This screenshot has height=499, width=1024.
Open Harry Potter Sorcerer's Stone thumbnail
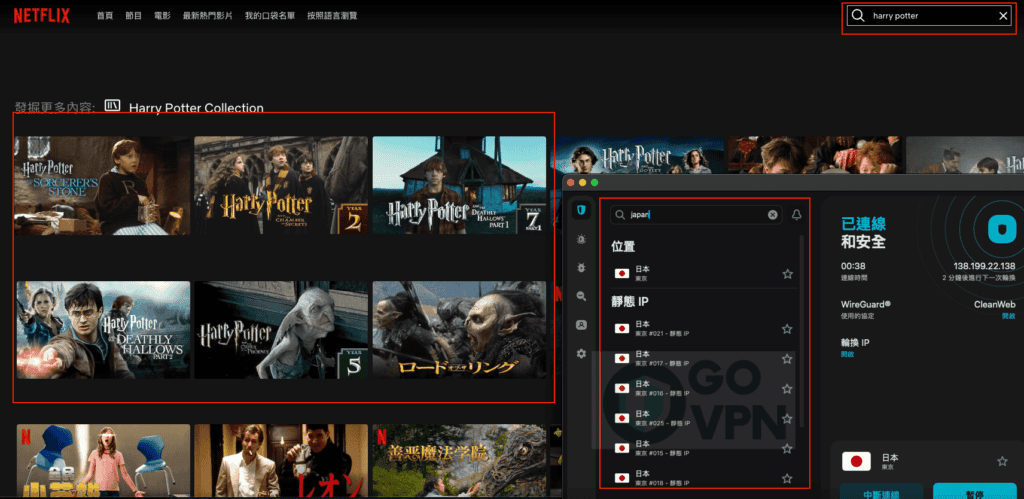point(103,185)
